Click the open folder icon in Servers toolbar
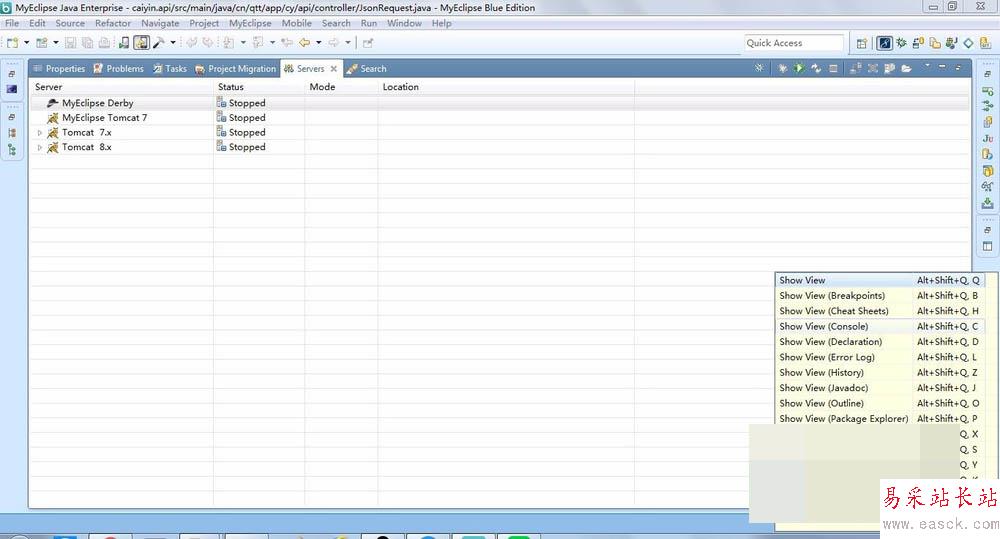Image resolution: width=1000 pixels, height=539 pixels. 906,68
